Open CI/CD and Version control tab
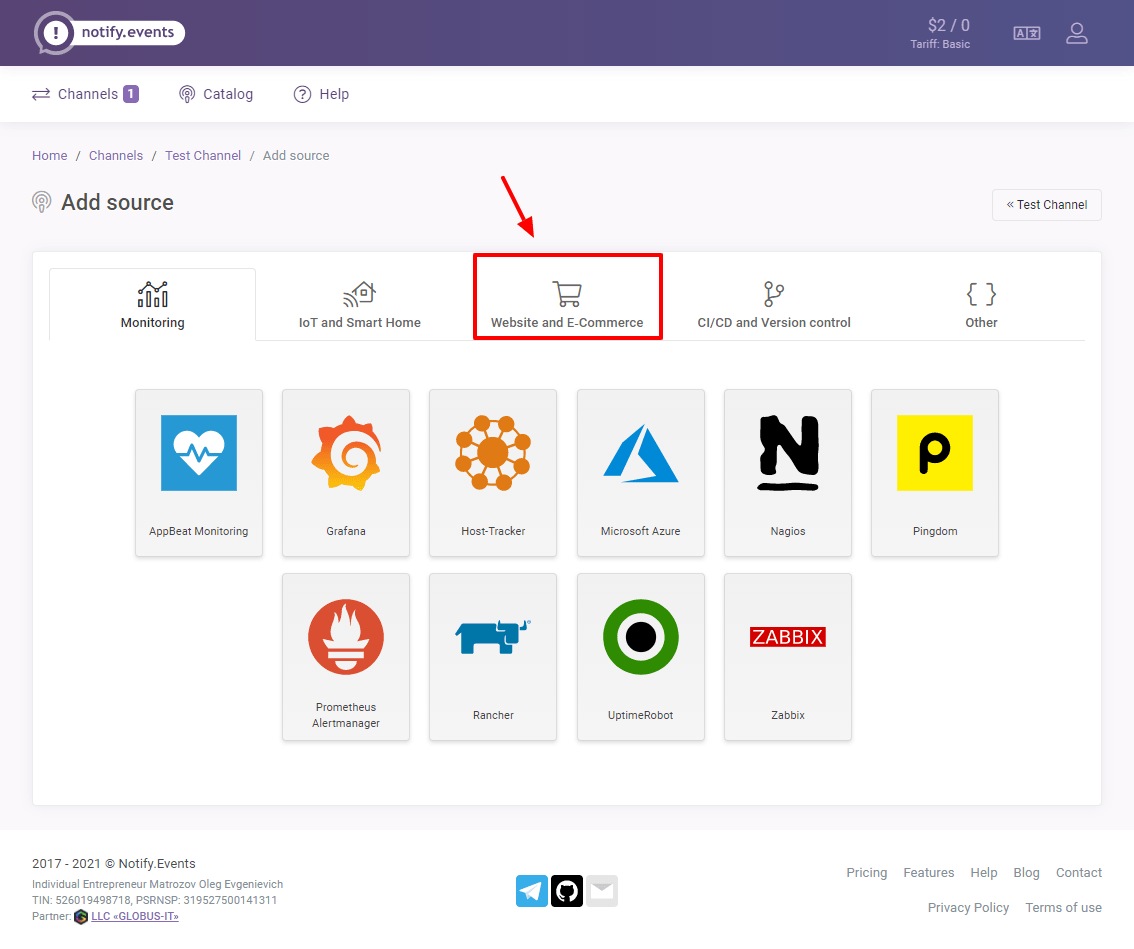 click(x=774, y=305)
